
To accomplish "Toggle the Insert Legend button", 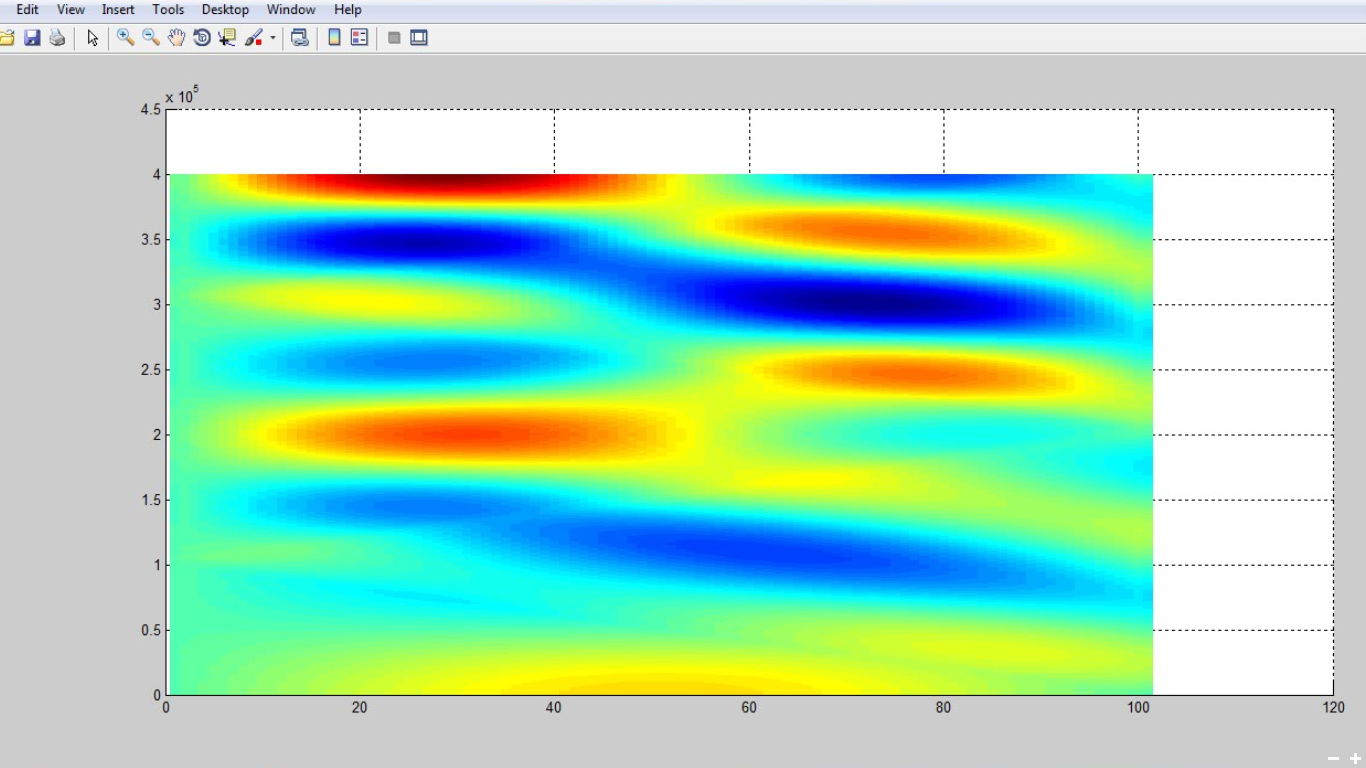I will coord(360,38).
